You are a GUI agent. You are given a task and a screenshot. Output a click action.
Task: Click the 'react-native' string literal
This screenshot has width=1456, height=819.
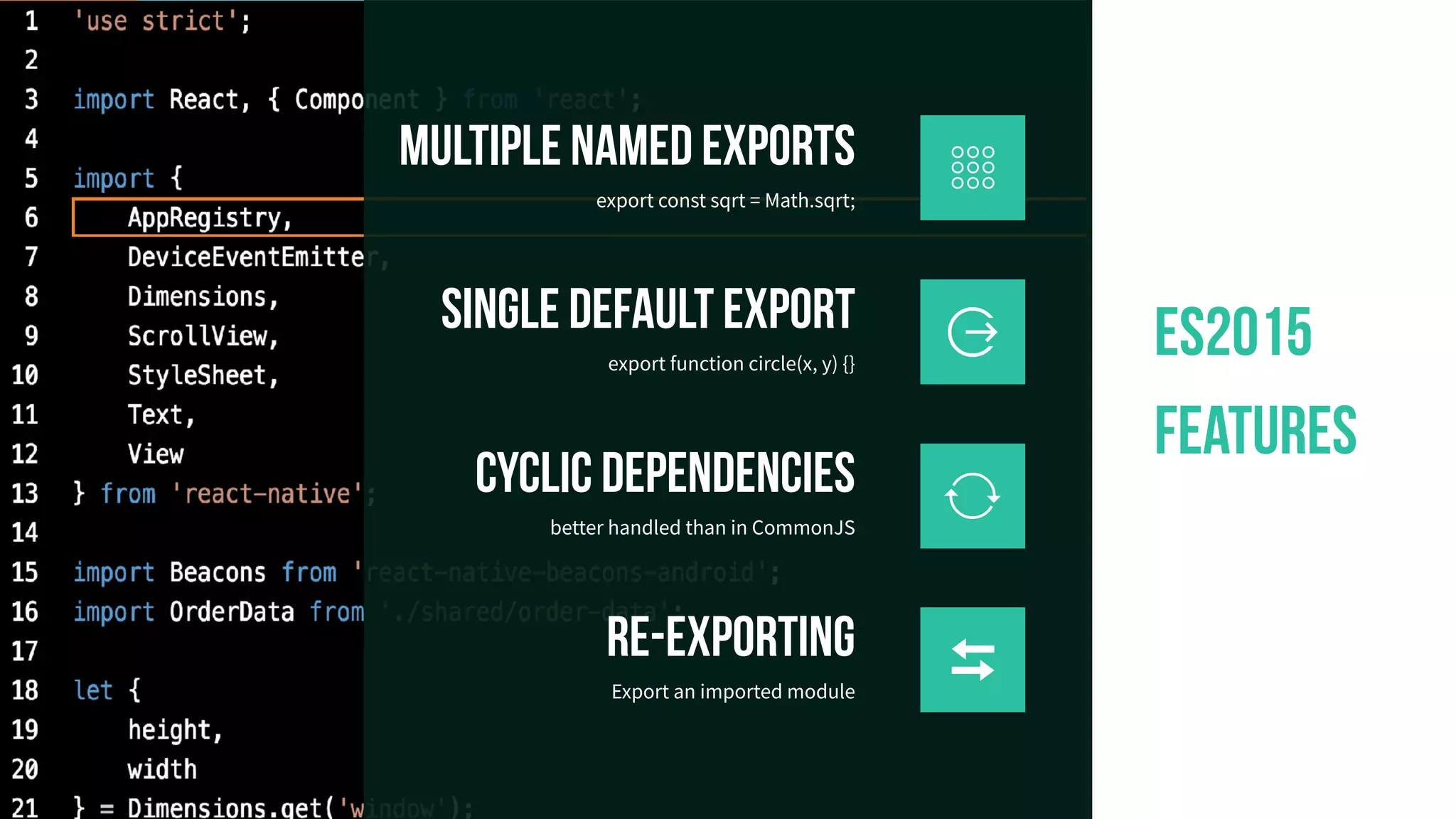tap(267, 493)
